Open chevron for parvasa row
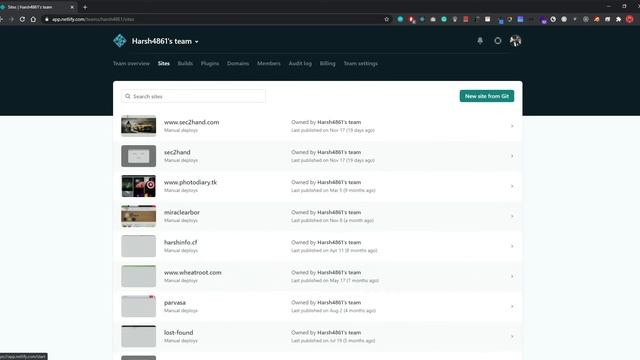 (512, 306)
